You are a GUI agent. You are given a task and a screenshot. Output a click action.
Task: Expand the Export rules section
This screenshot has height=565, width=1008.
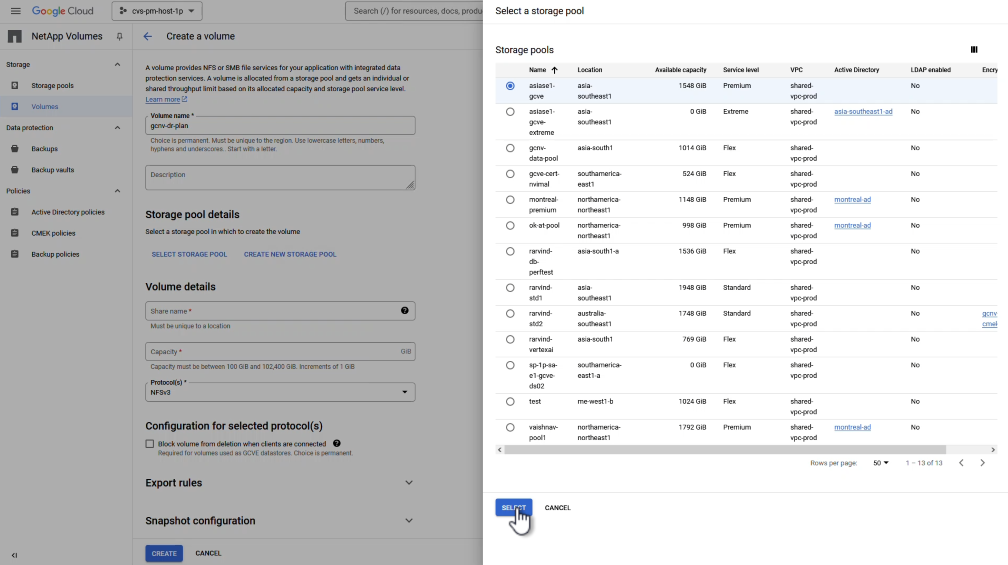408,483
